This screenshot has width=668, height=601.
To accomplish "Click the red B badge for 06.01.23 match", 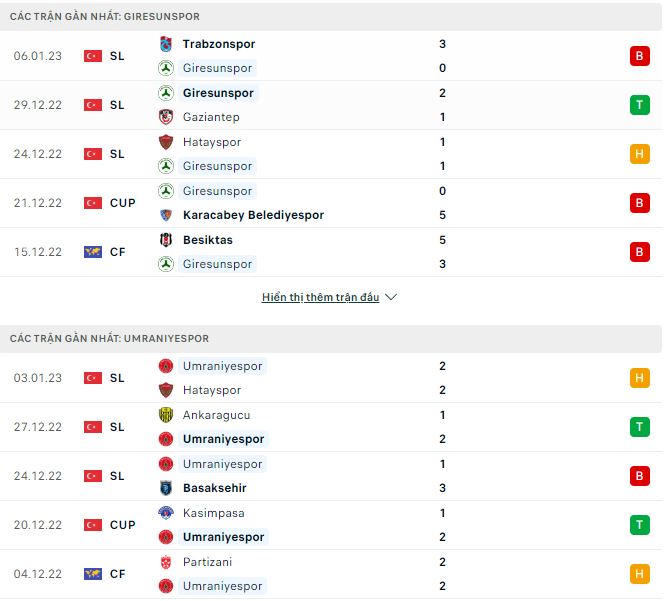I will (x=639, y=56).
